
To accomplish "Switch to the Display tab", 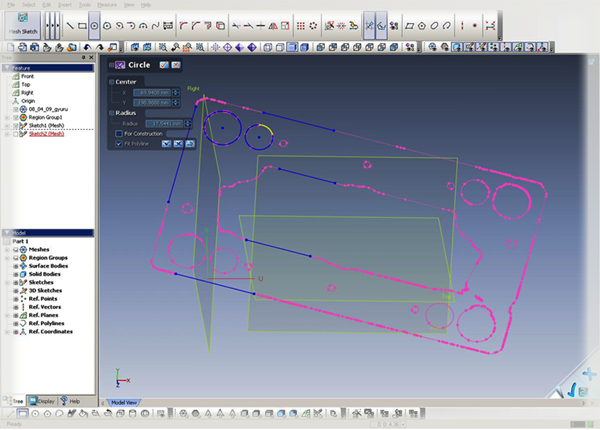I will pos(42,402).
